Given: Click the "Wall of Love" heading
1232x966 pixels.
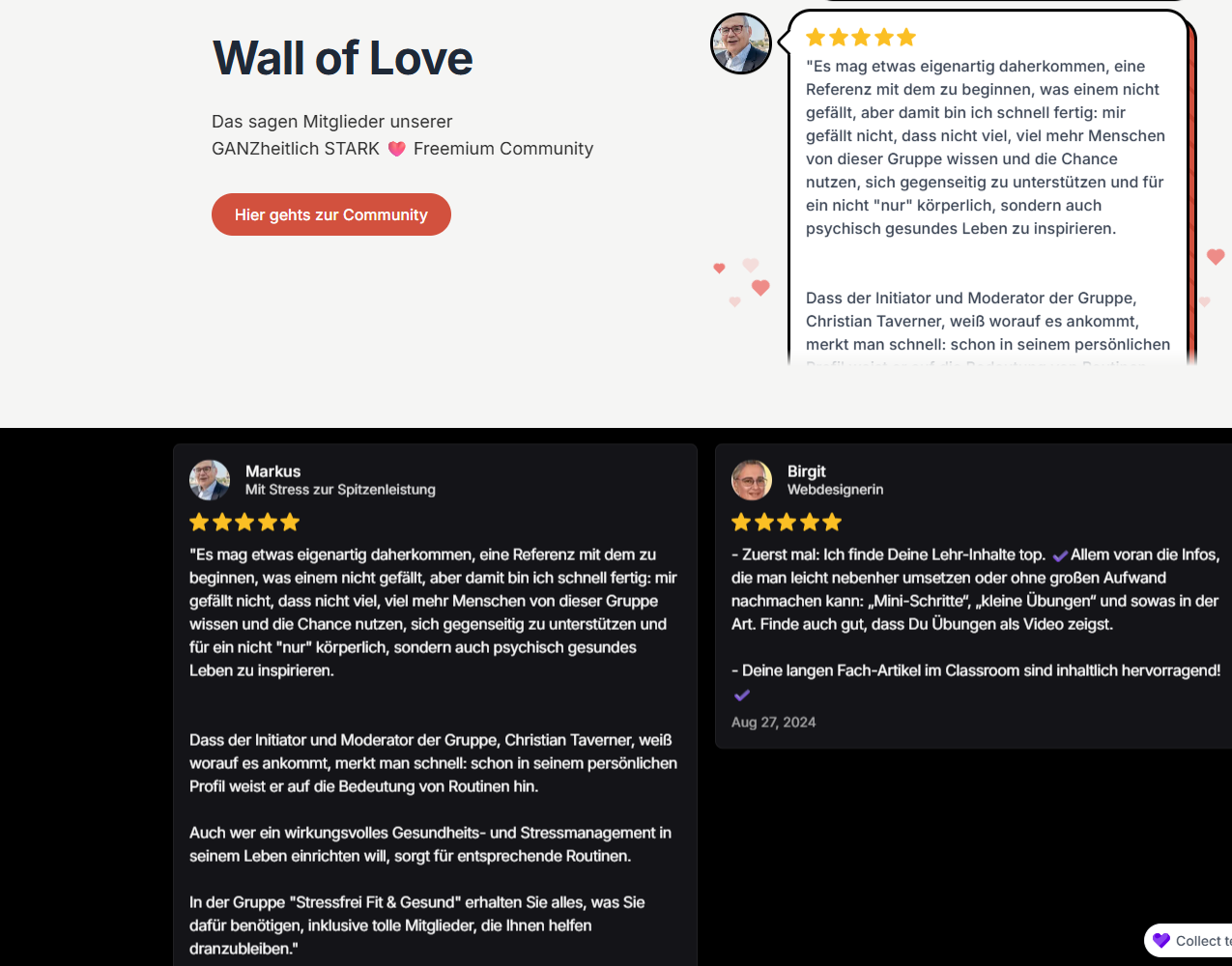Looking at the screenshot, I should click(342, 58).
